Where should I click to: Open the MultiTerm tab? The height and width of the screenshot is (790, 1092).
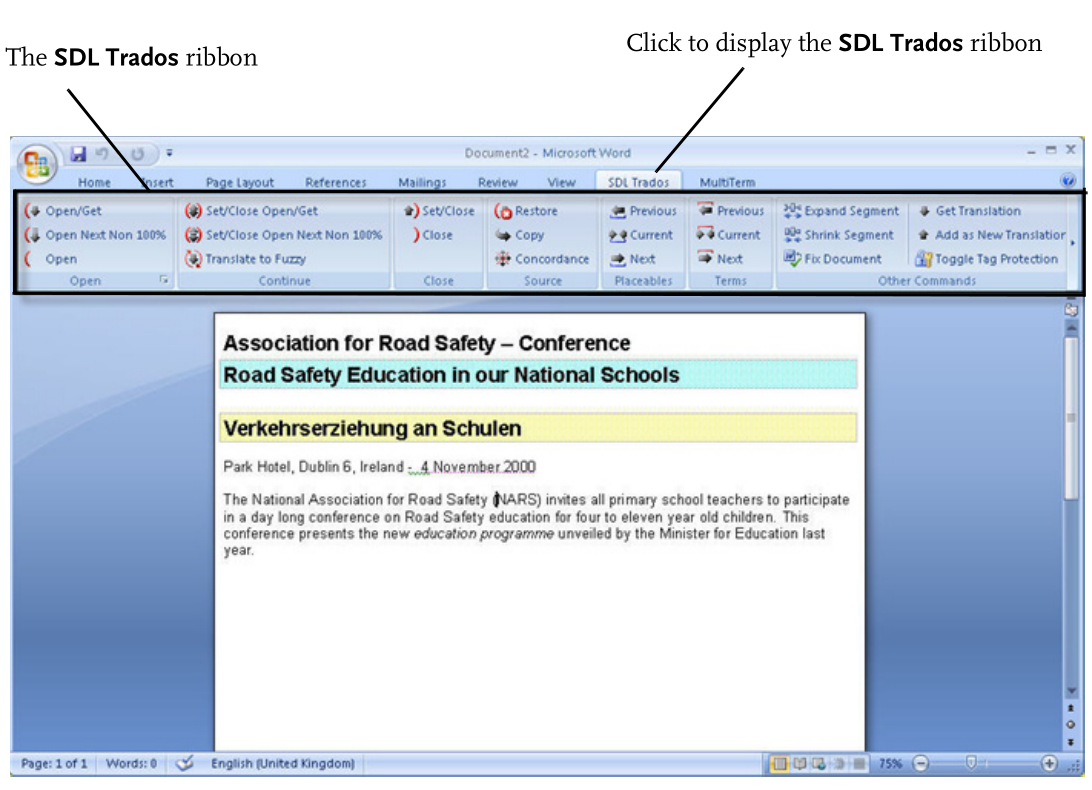[727, 182]
